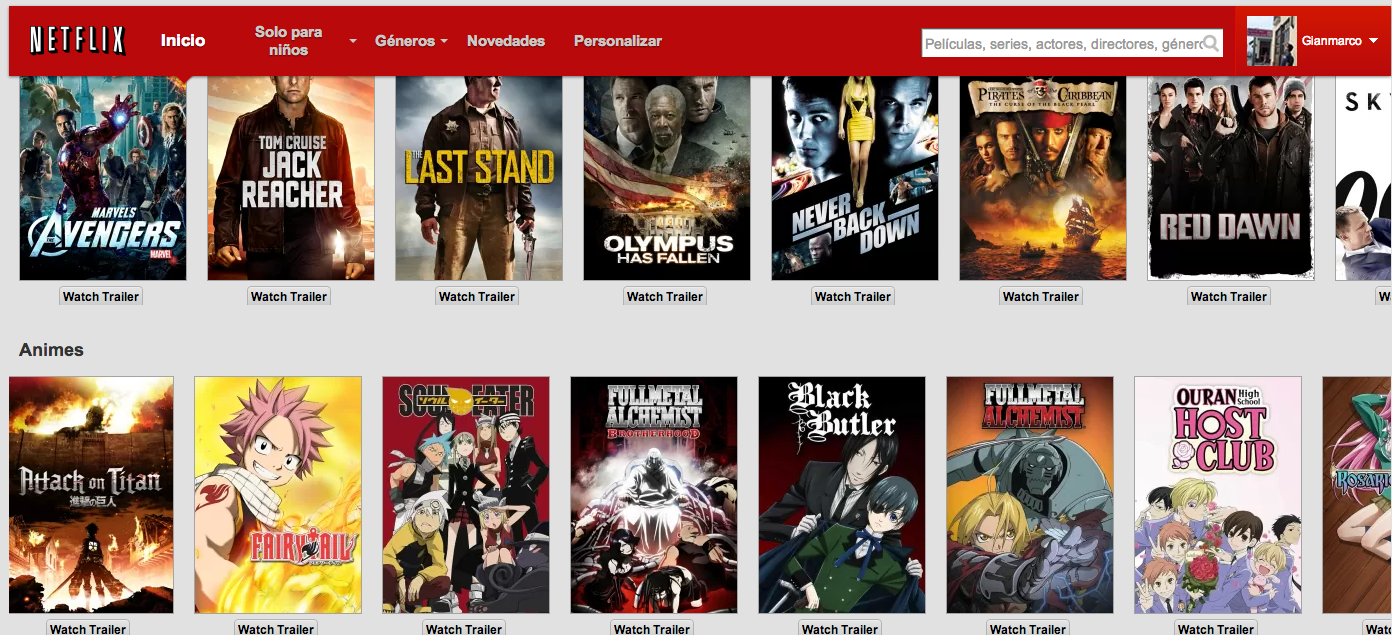
Task: Select the Pirates of the Caribbean poster
Action: 1043,178
